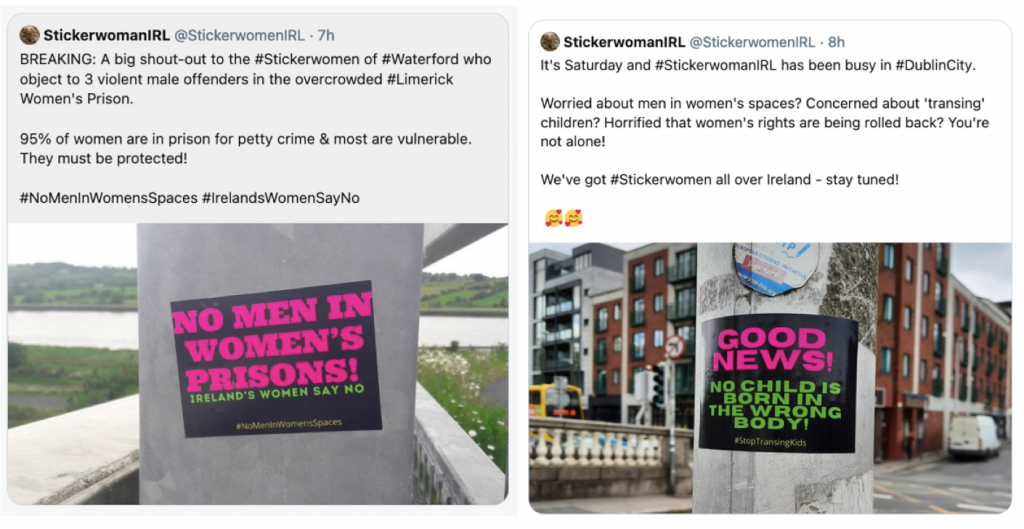Viewport: 1024px width, 529px height.
Task: Open the 7h timestamp link
Action: (x=326, y=35)
